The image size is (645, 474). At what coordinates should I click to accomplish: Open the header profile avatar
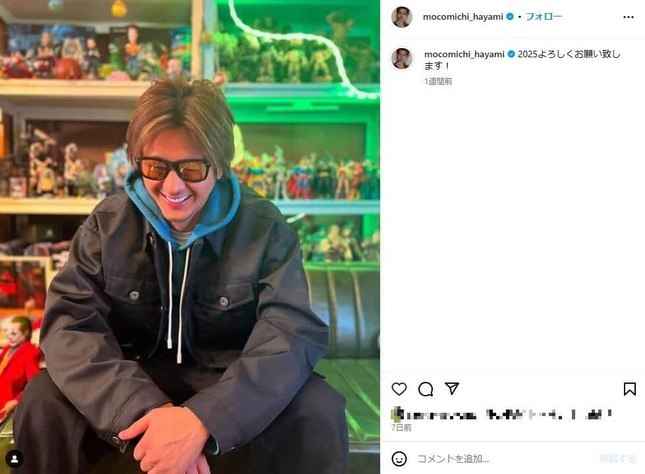pyautogui.click(x=402, y=17)
